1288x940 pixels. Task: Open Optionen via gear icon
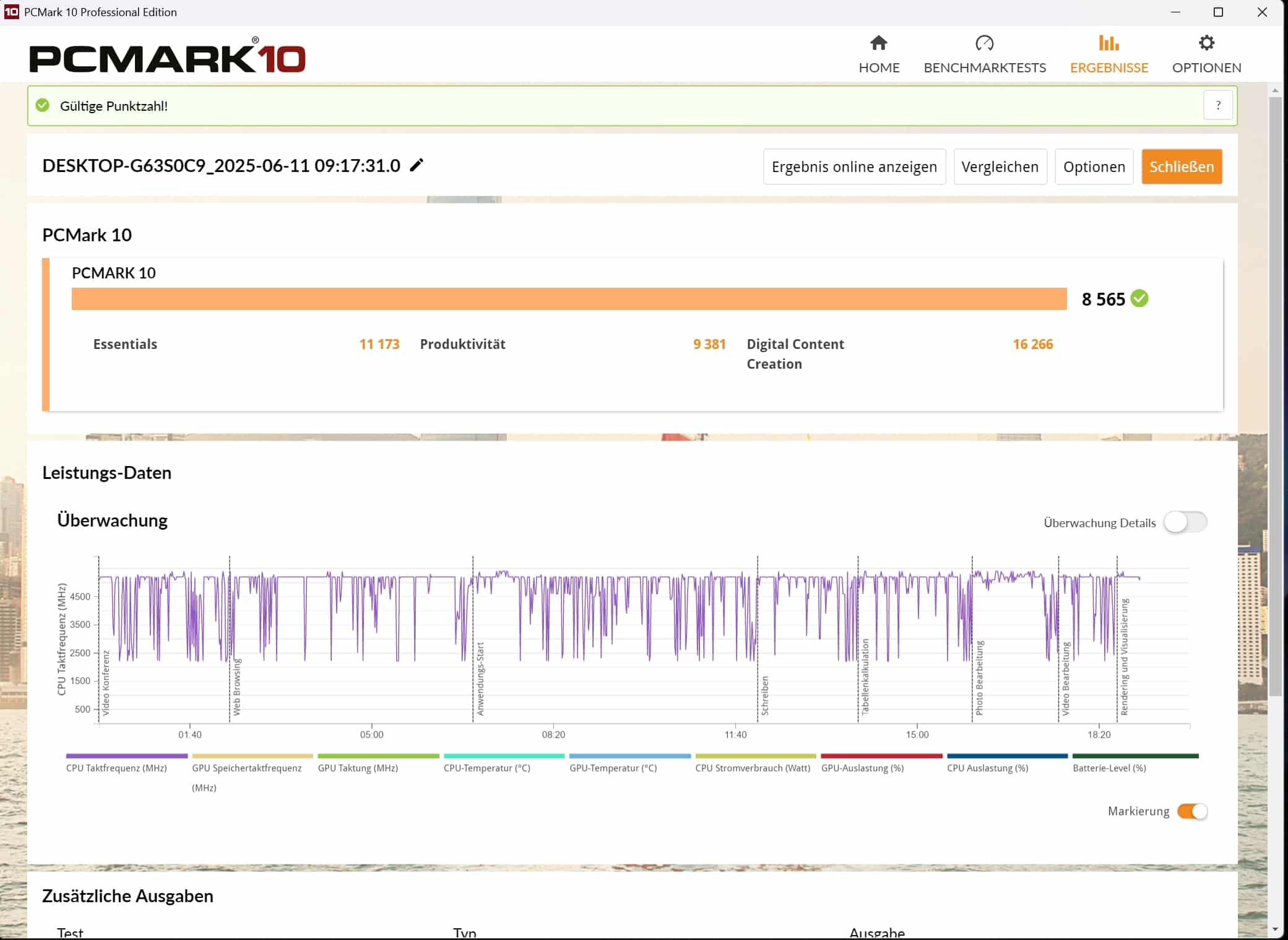[1206, 43]
